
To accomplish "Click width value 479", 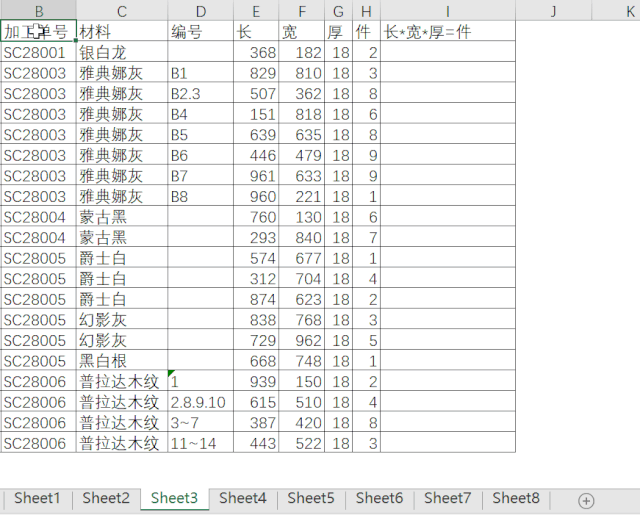I will [x=302, y=155].
